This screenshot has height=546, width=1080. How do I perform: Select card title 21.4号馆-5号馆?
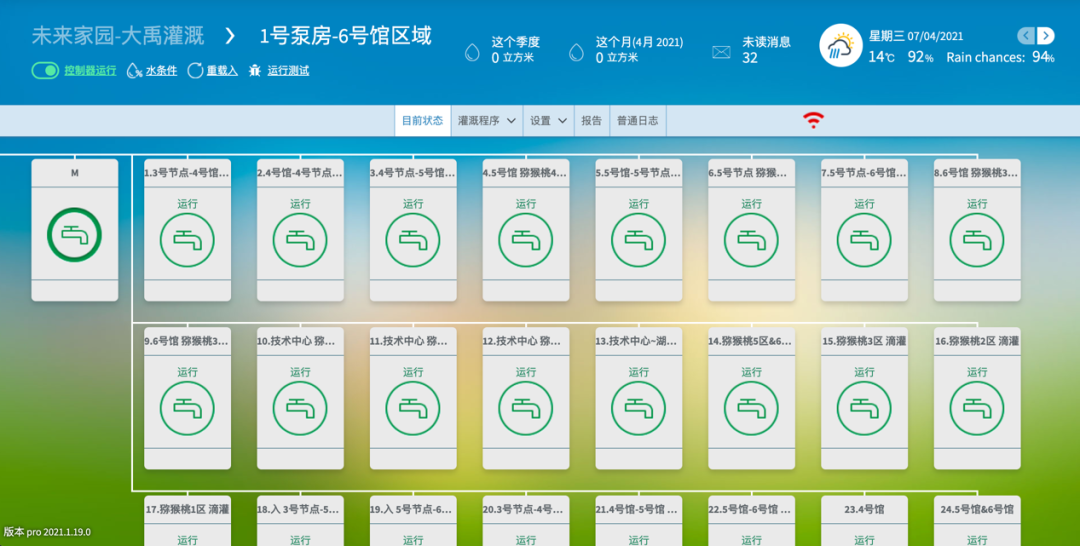point(636,510)
